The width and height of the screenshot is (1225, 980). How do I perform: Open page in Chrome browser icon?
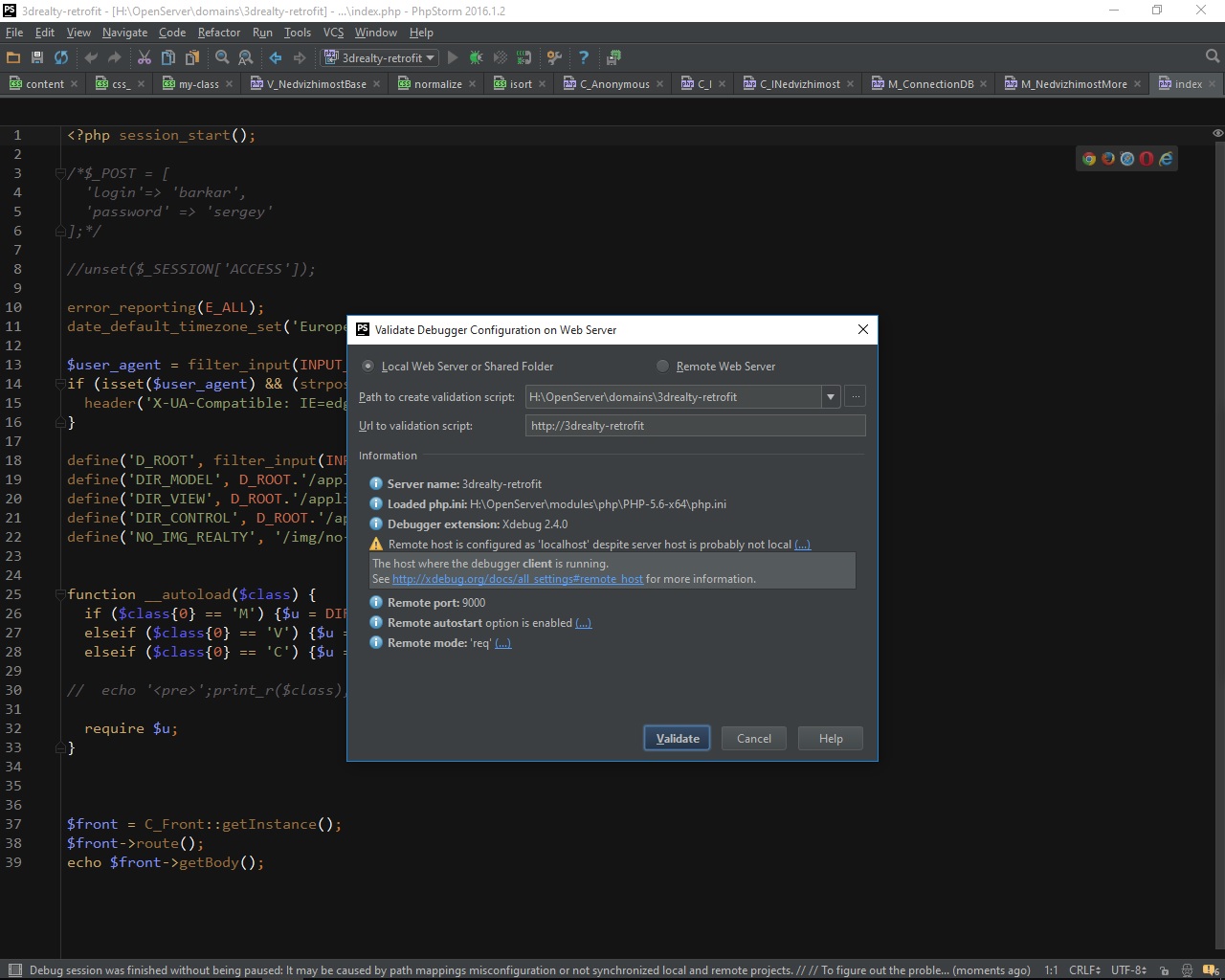pyautogui.click(x=1088, y=159)
